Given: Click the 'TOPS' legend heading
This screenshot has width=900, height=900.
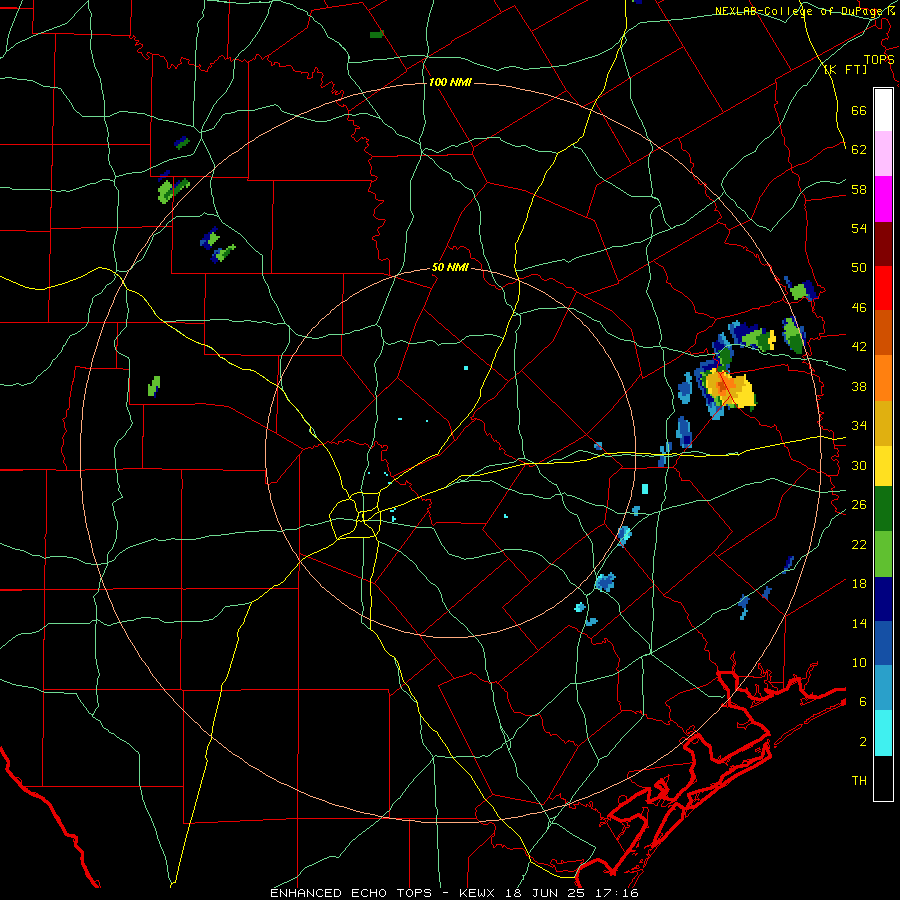Looking at the screenshot, I should tap(879, 59).
